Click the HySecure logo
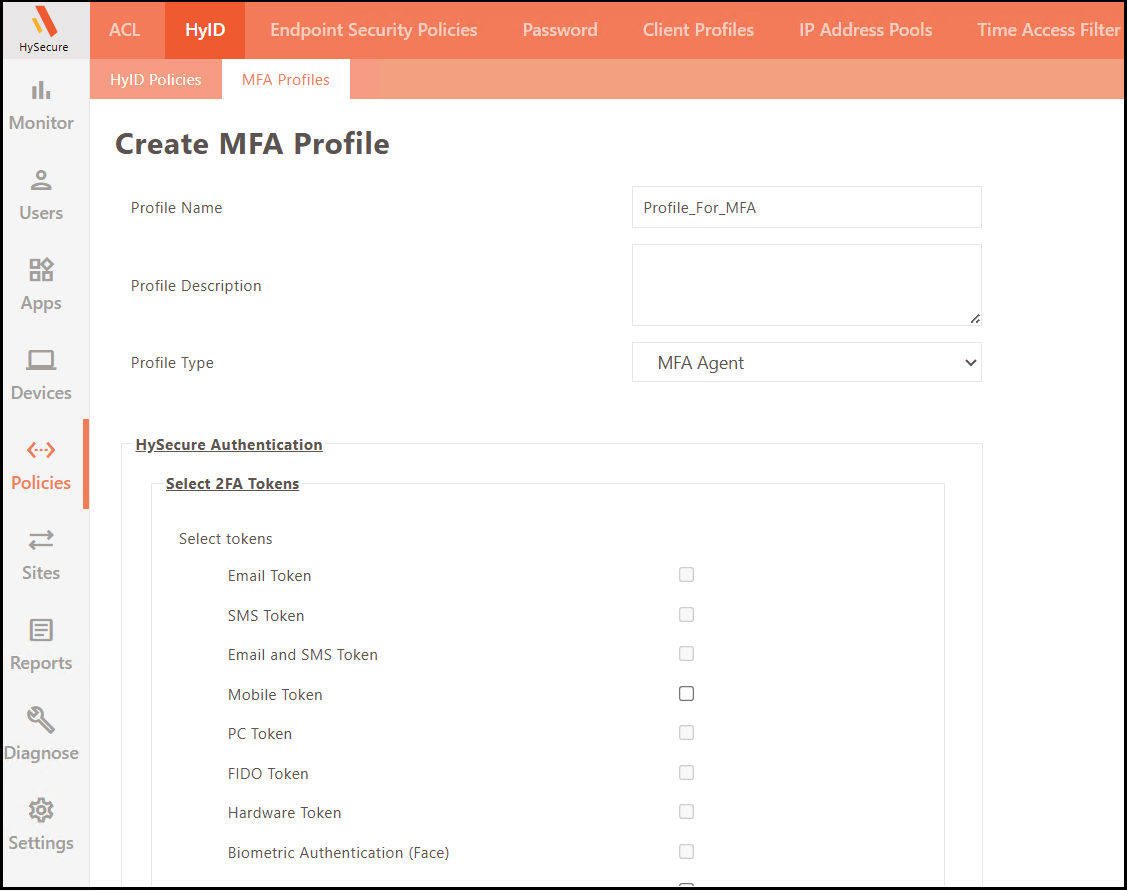Screen dimensions: 1127x891 pos(44,28)
